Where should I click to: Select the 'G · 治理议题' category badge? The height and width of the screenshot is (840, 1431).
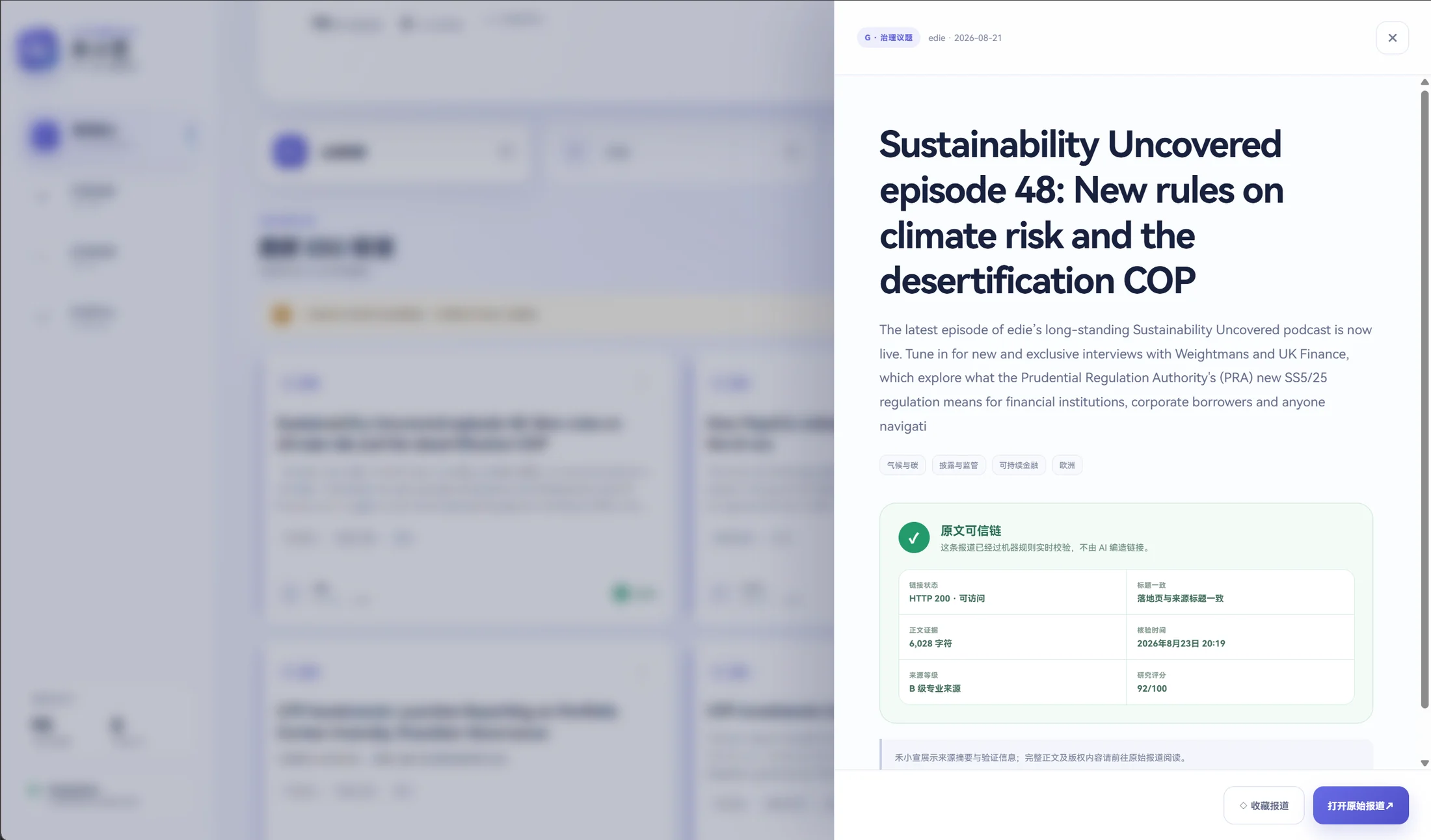pos(889,38)
